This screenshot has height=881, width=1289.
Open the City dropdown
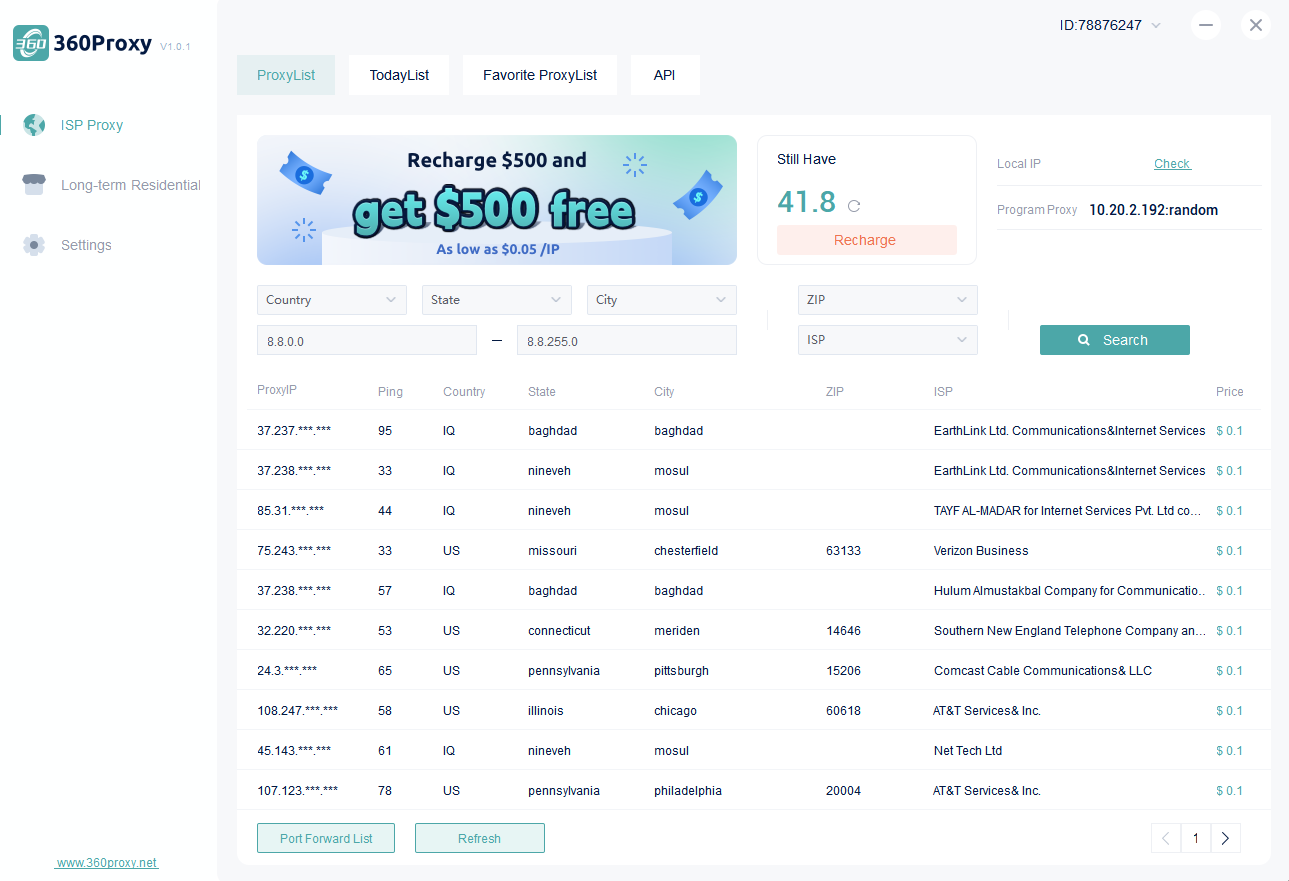coord(662,300)
